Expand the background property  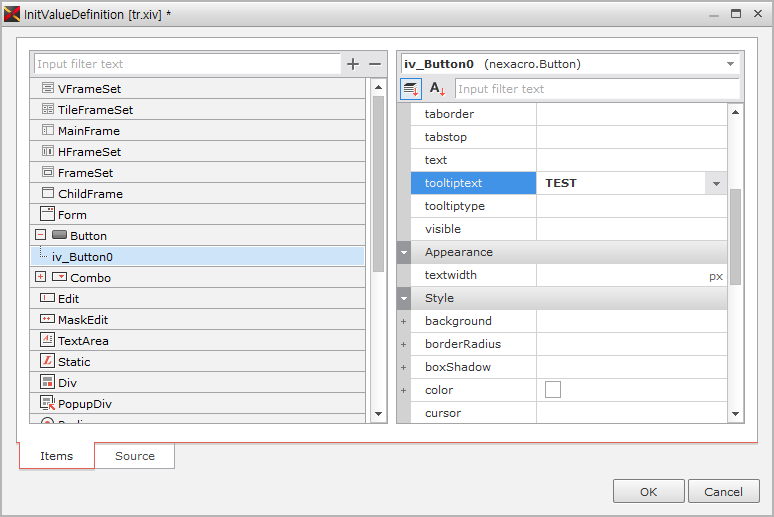pos(404,321)
